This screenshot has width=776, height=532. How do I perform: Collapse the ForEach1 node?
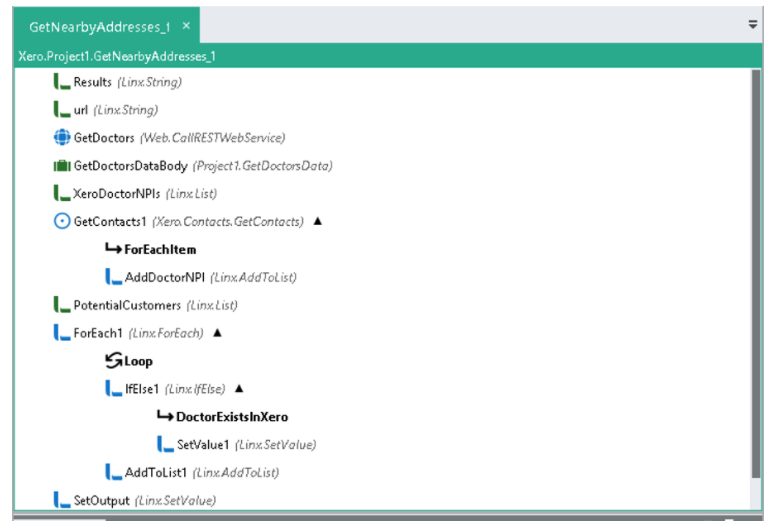(217, 333)
